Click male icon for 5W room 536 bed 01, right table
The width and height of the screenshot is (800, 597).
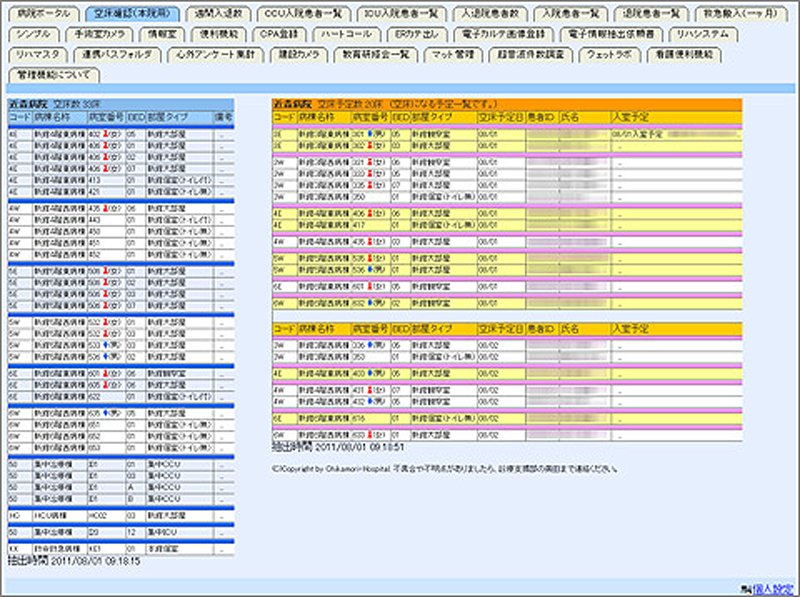[x=370, y=269]
